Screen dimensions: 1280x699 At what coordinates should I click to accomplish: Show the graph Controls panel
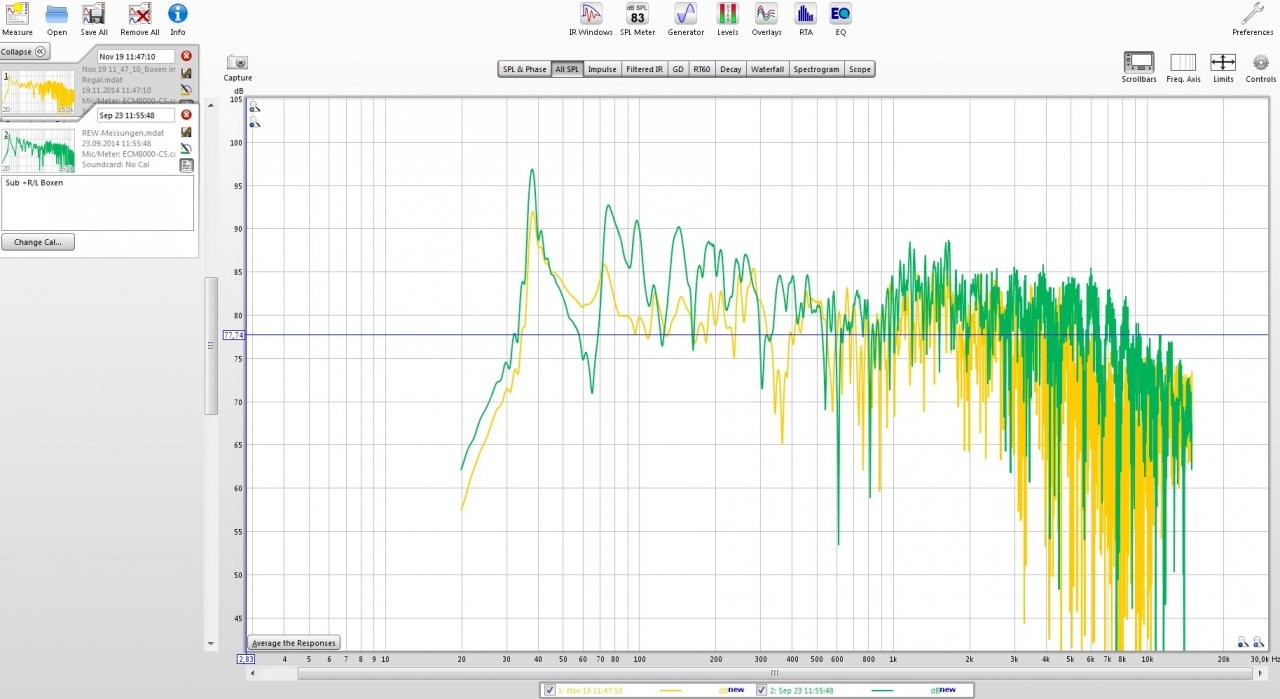tap(1261, 68)
